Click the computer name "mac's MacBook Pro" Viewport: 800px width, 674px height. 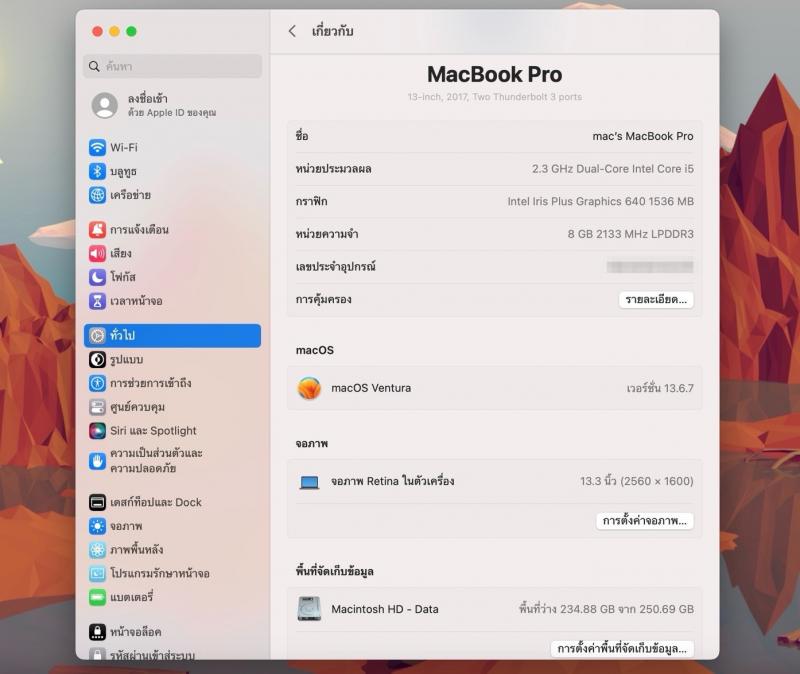click(643, 136)
